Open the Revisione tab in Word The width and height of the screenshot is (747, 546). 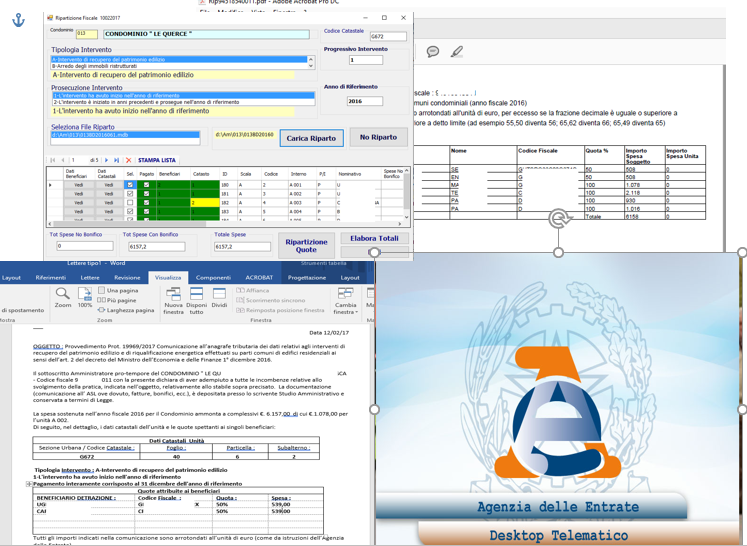pyautogui.click(x=127, y=277)
